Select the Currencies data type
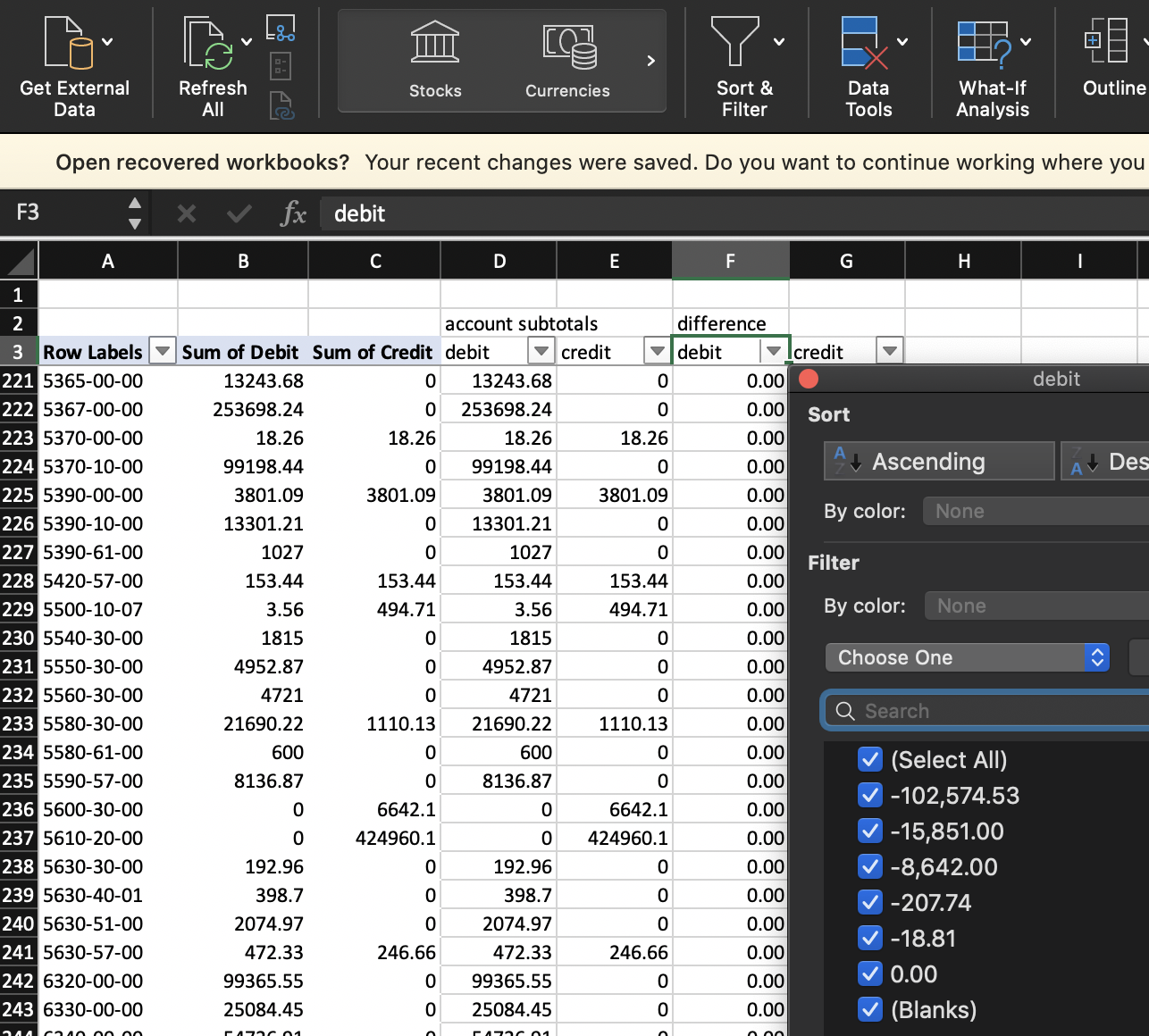This screenshot has width=1149, height=1036. click(567, 61)
